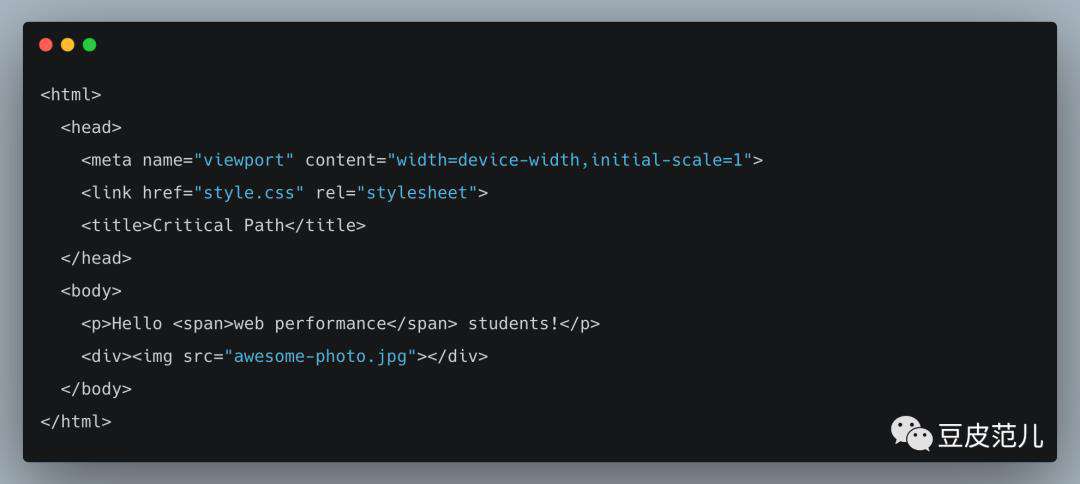
Task: Click the "width=device-width,initial-scale=1" content string
Action: pos(570,160)
